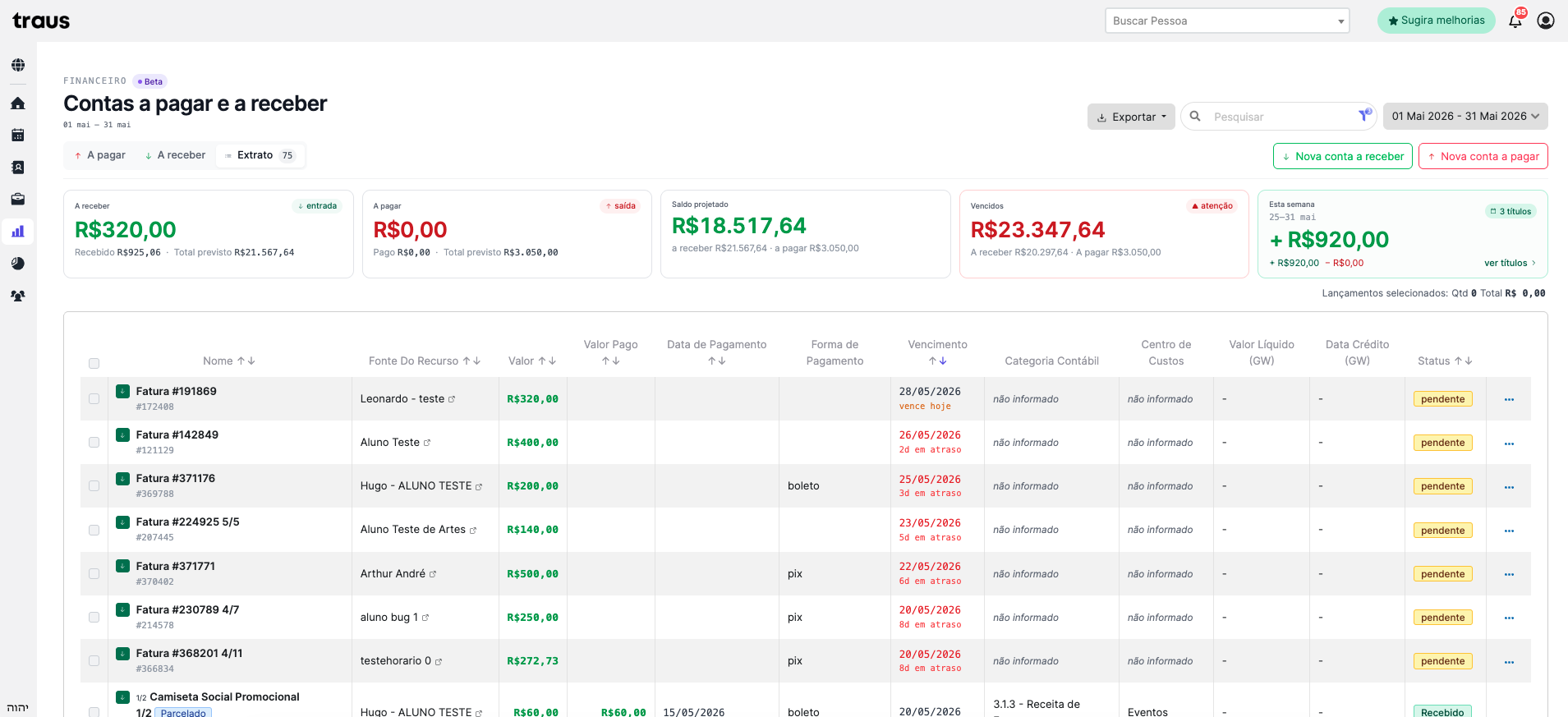This screenshot has height=717, width=1568.
Task: Check the Fatura #142849 row checkbox
Action: click(94, 442)
